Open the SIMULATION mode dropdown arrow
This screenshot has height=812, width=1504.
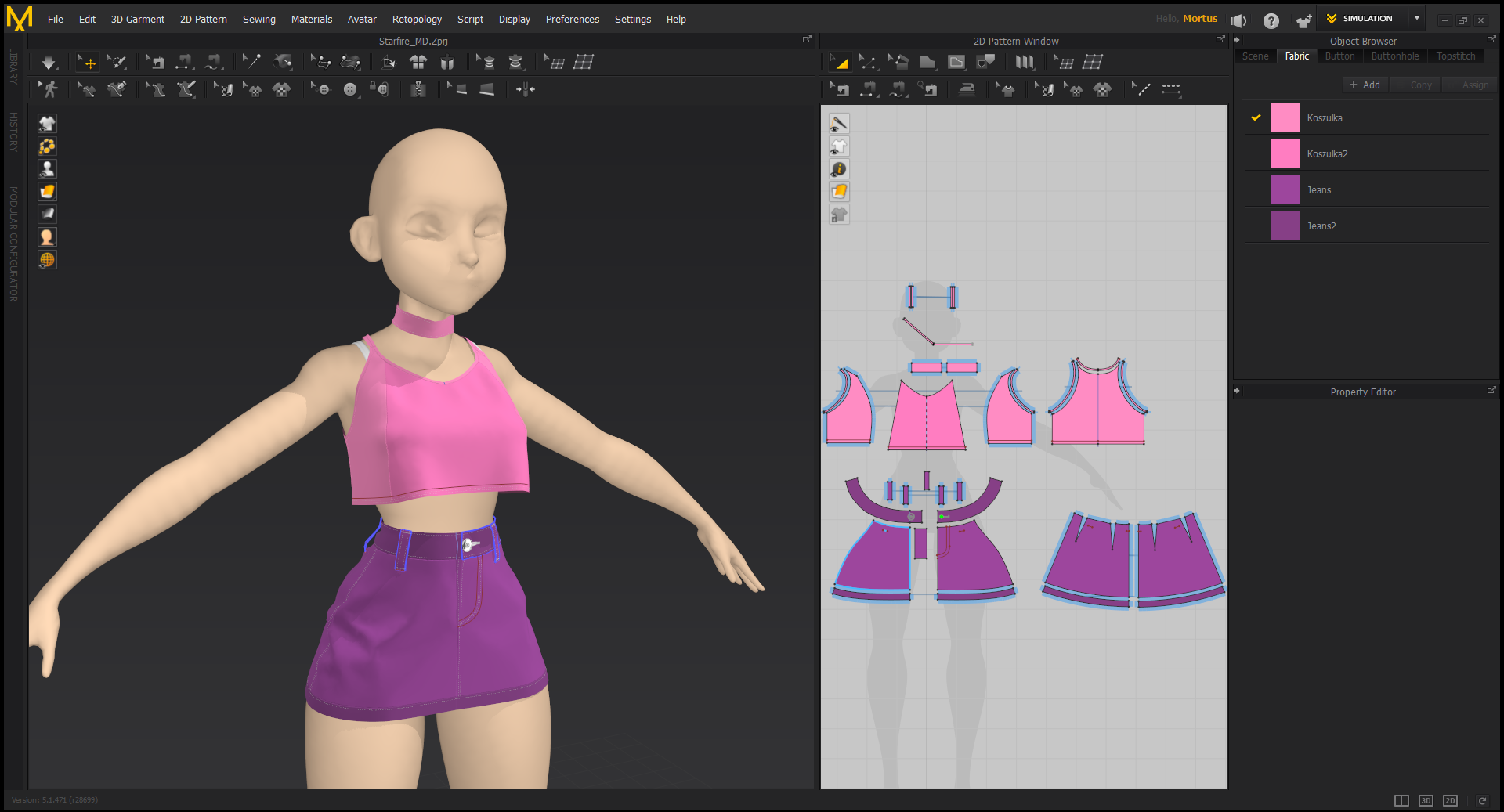coord(1417,19)
